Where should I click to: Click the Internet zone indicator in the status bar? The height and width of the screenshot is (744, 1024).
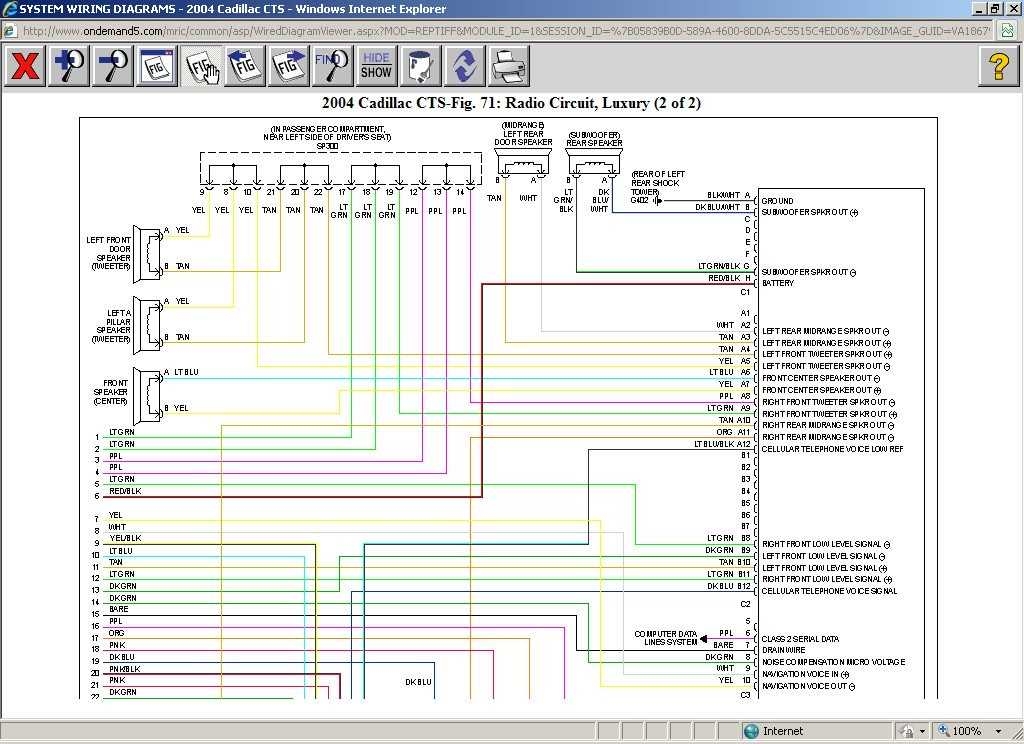click(775, 730)
